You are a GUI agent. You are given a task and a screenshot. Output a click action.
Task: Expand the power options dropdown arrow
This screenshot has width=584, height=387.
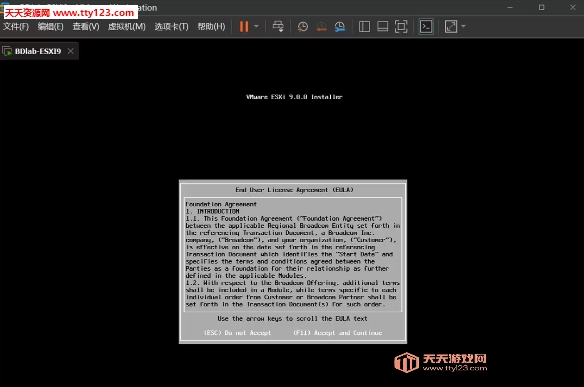[x=256, y=26]
